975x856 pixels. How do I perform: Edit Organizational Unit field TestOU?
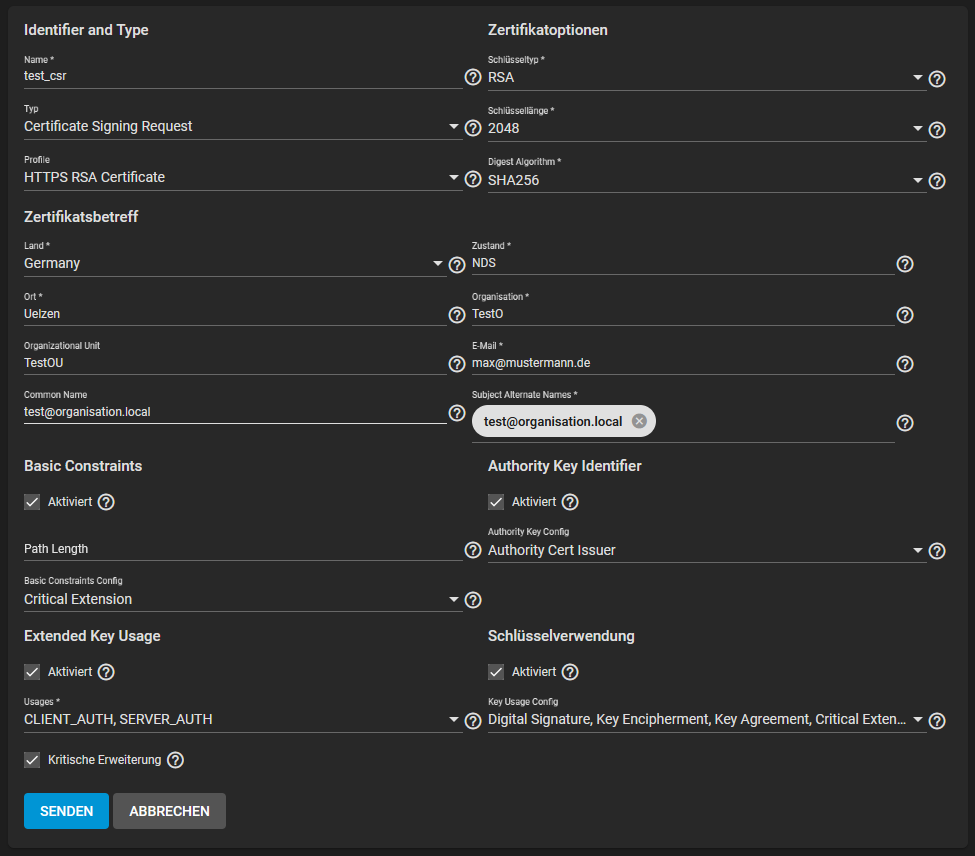234,364
